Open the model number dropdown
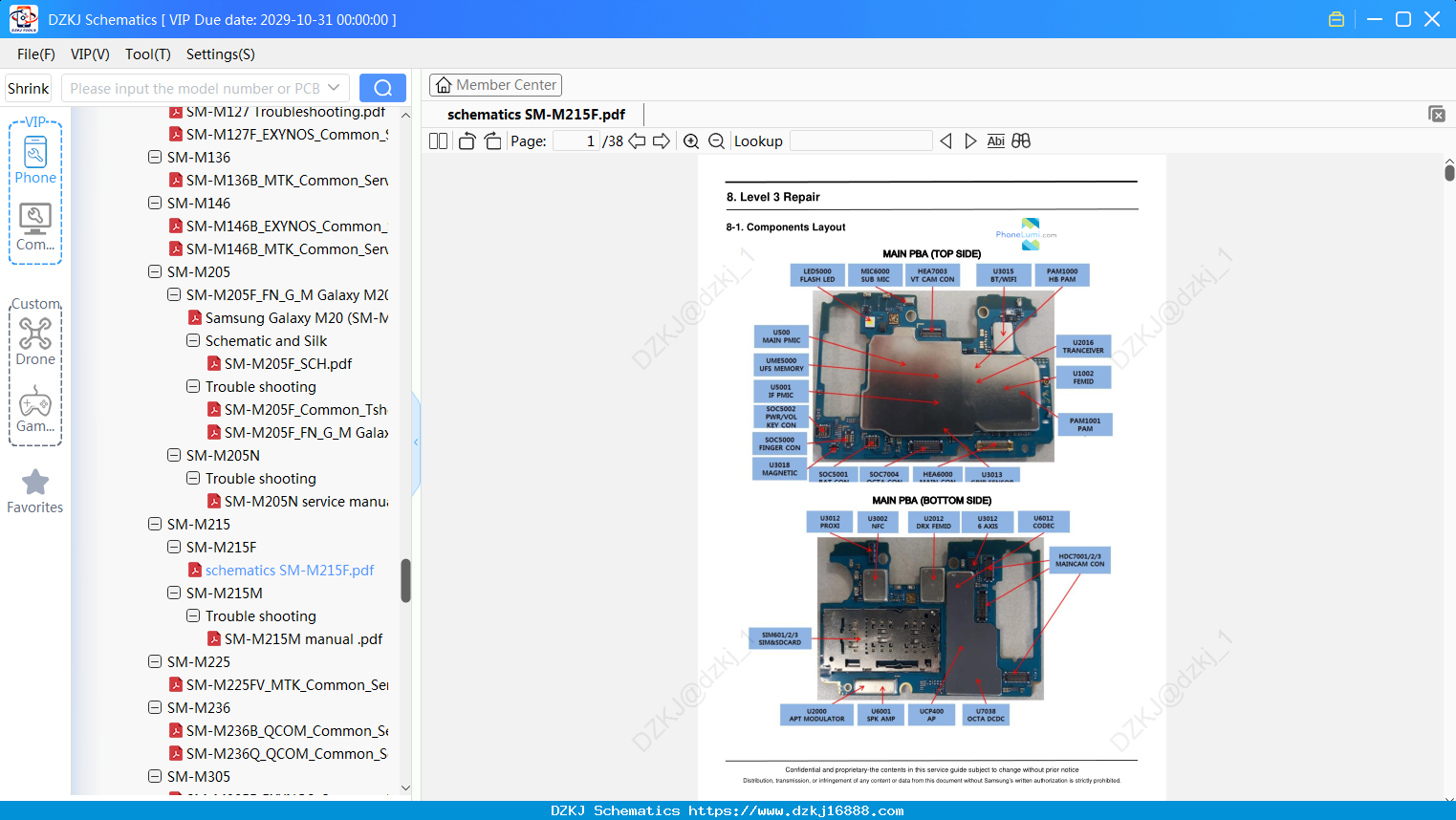The width and height of the screenshot is (1456, 820). click(x=334, y=88)
